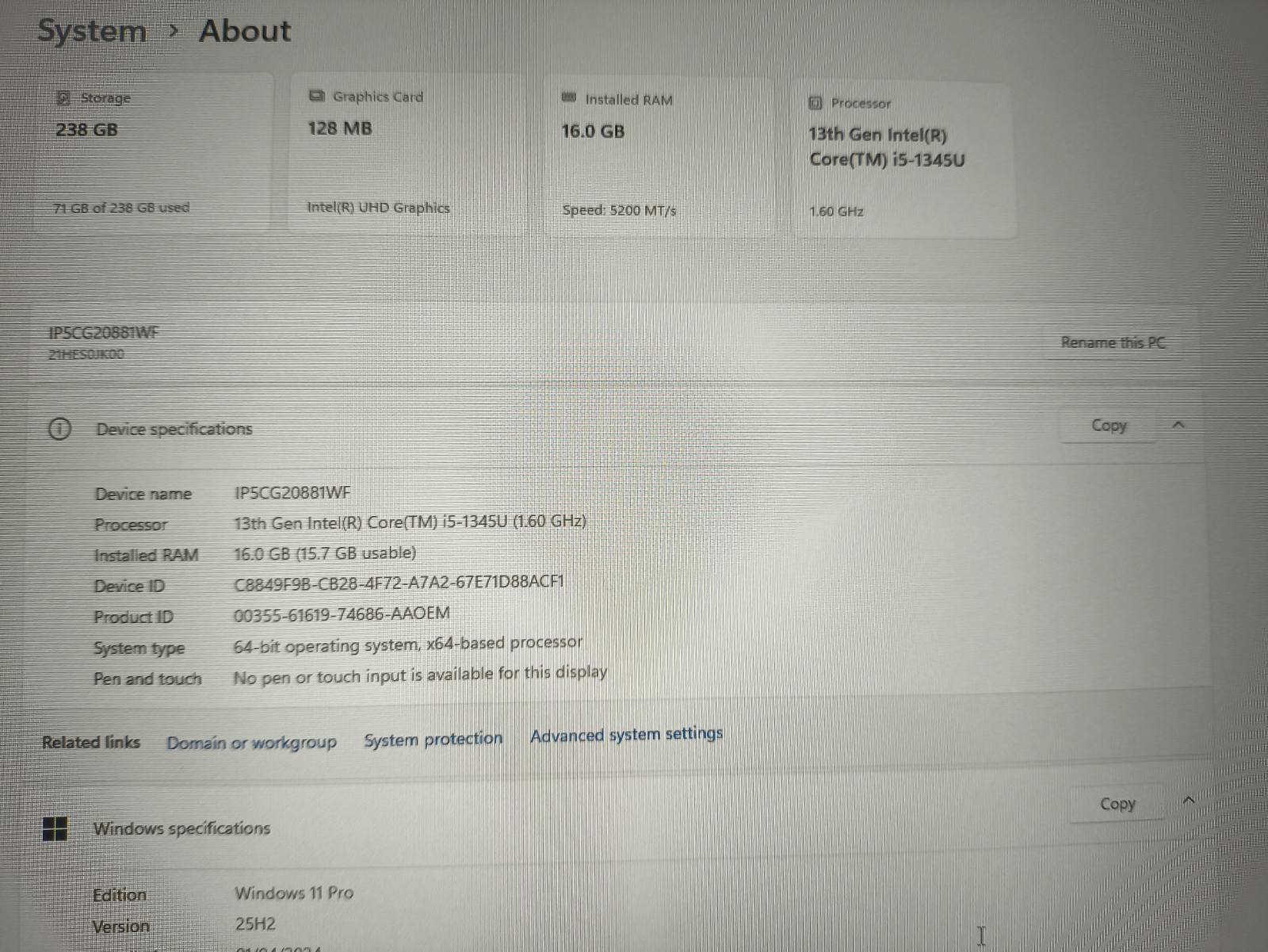Collapse the Windows specifications section
Screen dimensions: 1268x952
(x=1188, y=801)
